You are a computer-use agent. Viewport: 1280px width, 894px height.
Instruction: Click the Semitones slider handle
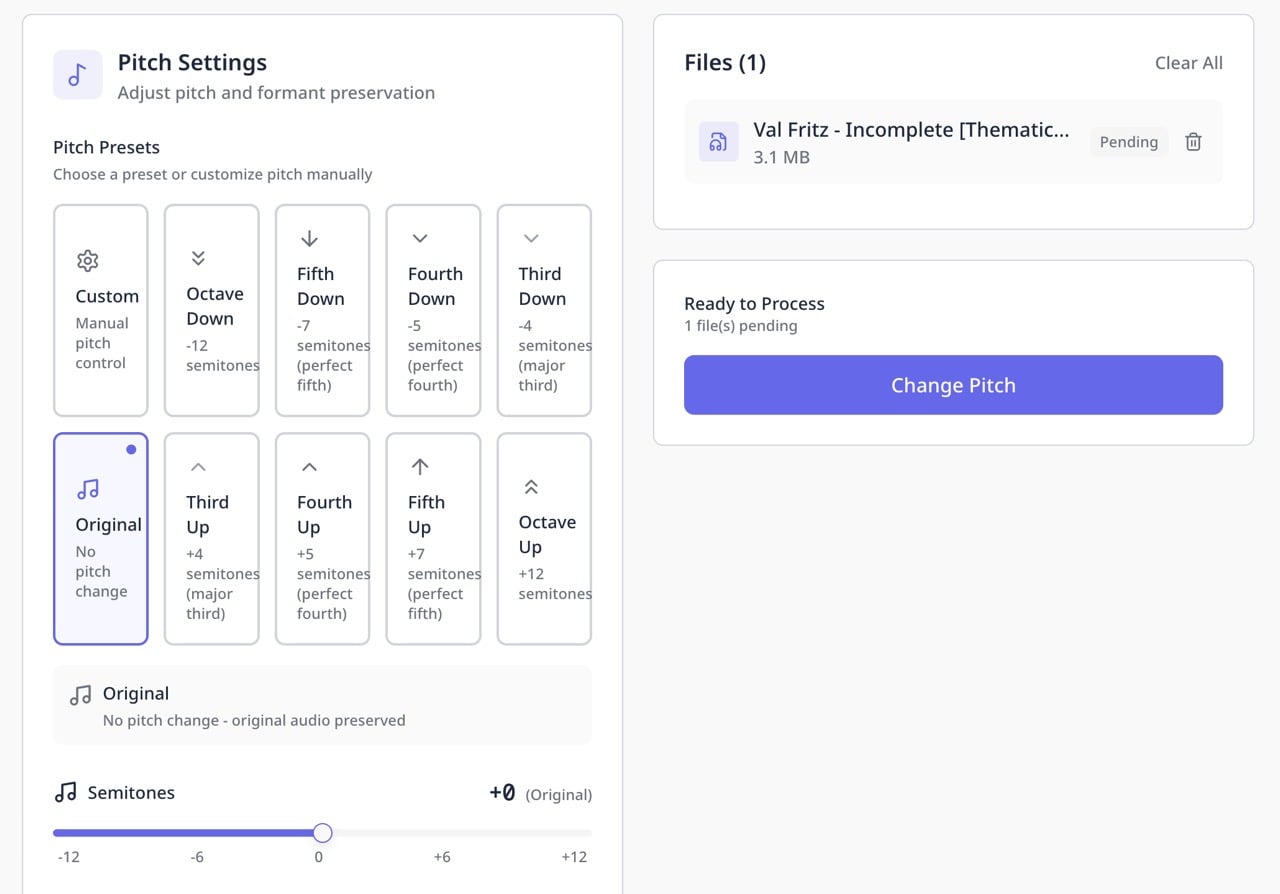tap(322, 833)
